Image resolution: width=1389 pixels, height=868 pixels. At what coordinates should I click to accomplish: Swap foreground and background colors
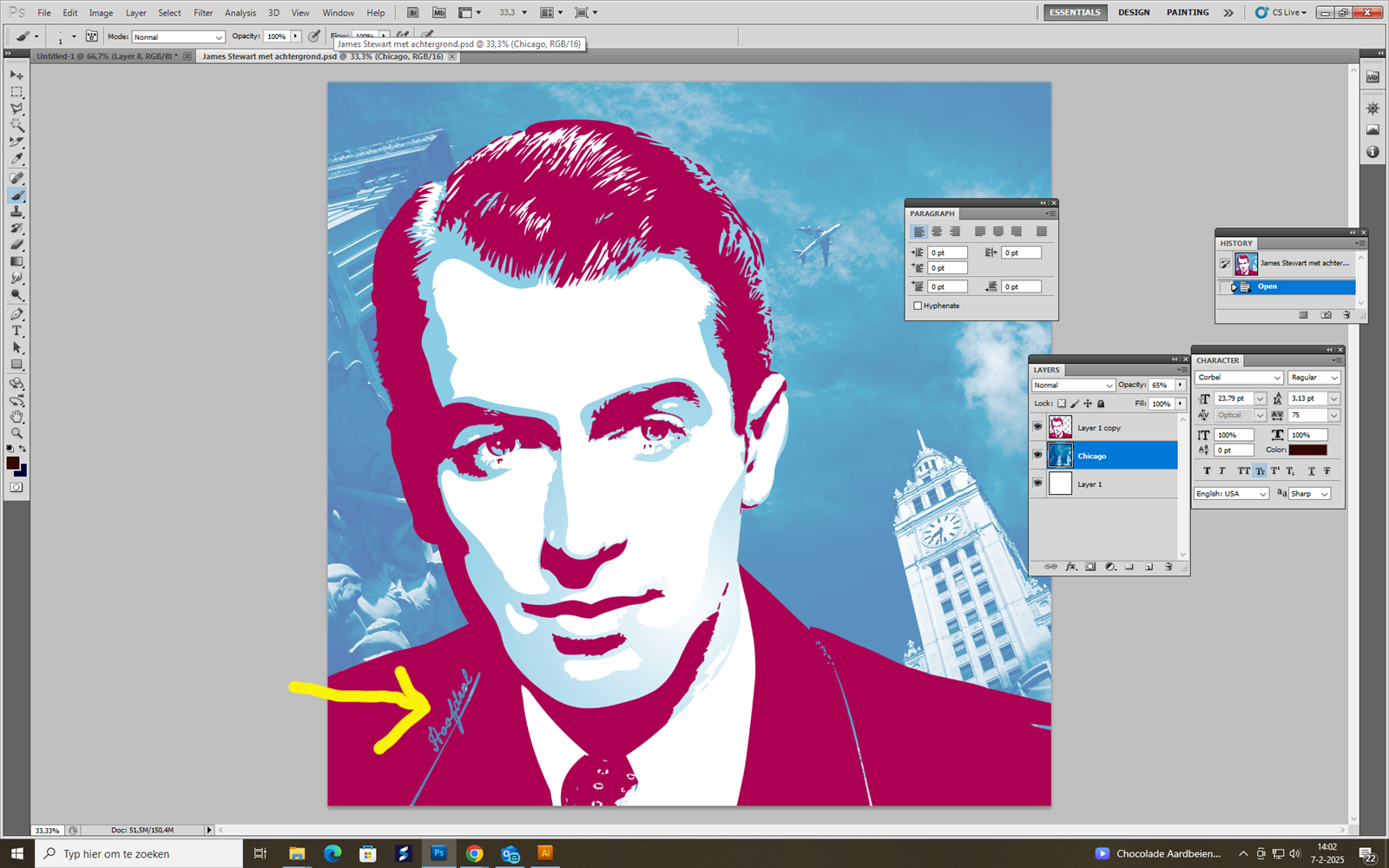coord(23,449)
